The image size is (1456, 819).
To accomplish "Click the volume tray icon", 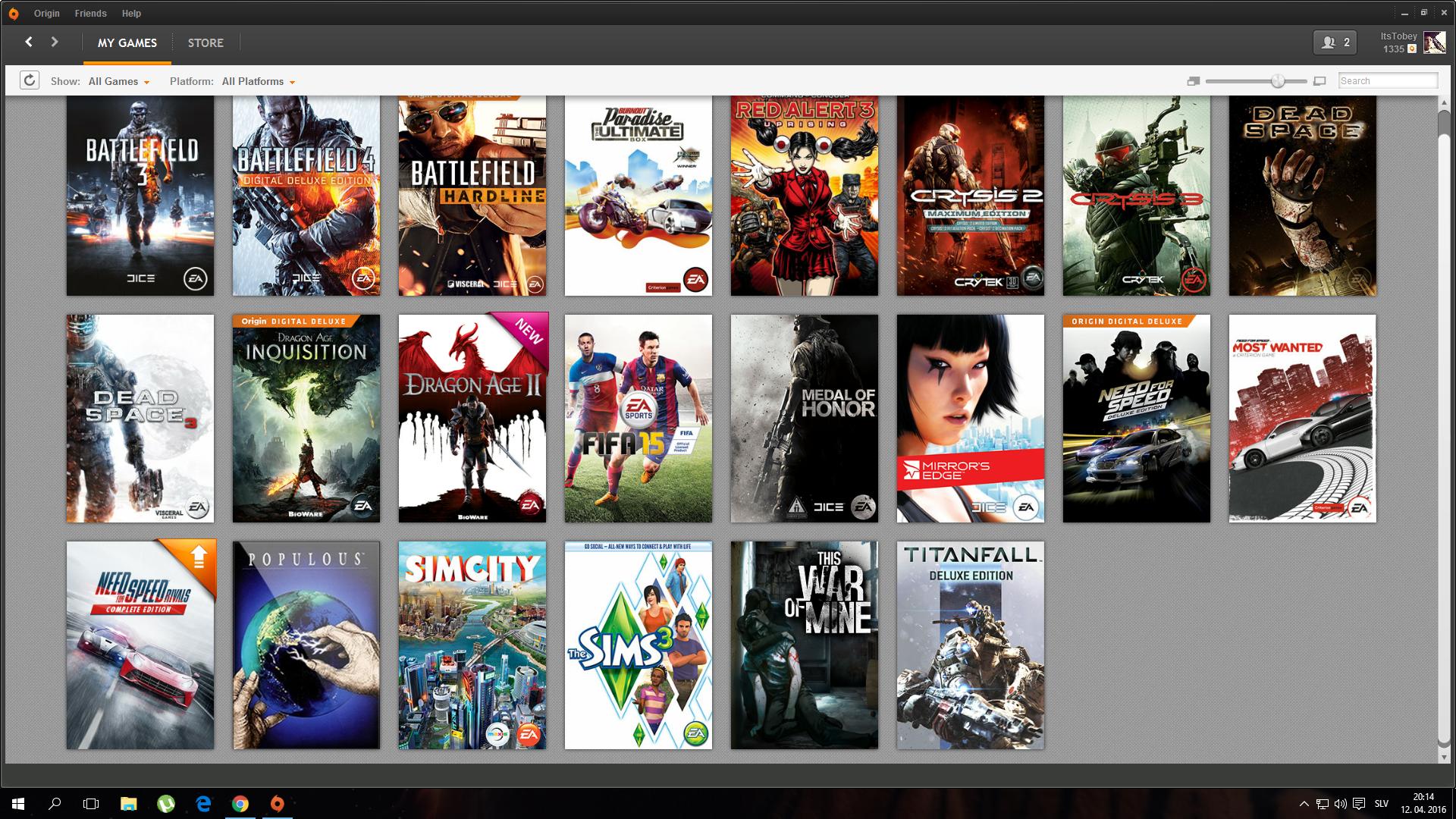I will pos(1340,804).
